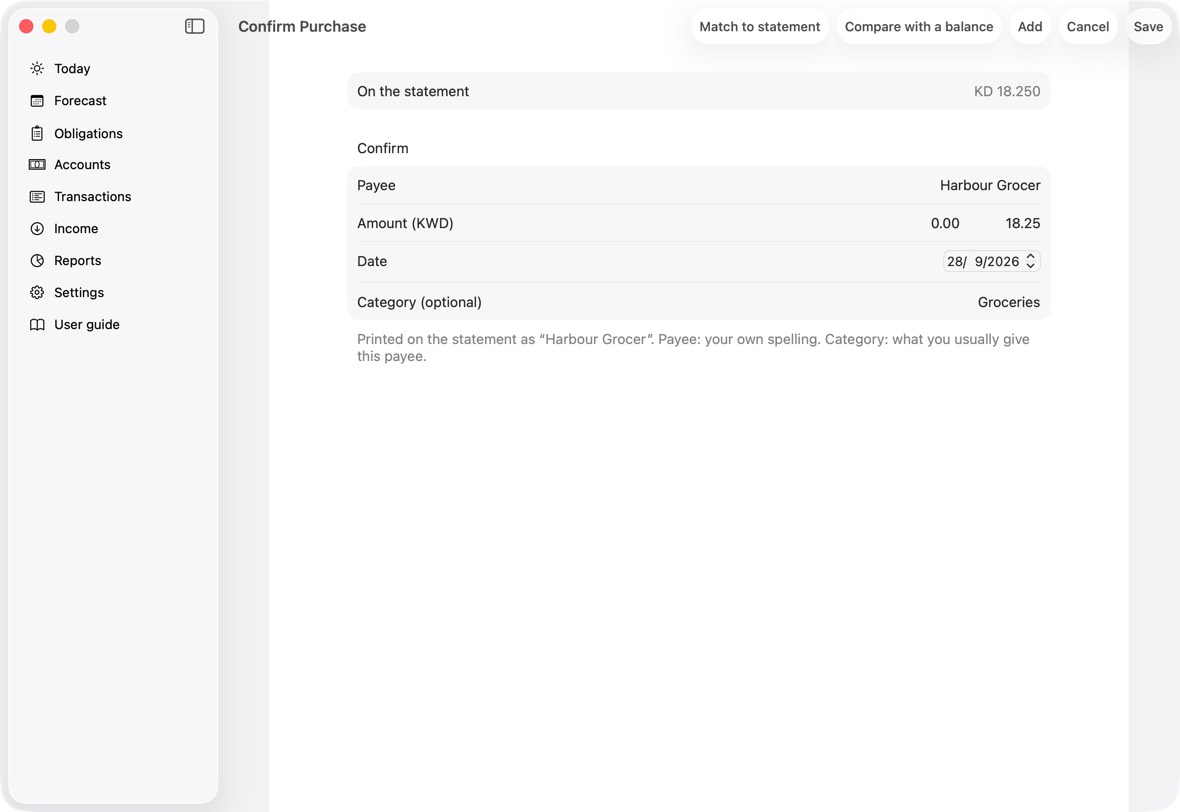
Task: Click the Income down-arrow icon
Action: 37,229
